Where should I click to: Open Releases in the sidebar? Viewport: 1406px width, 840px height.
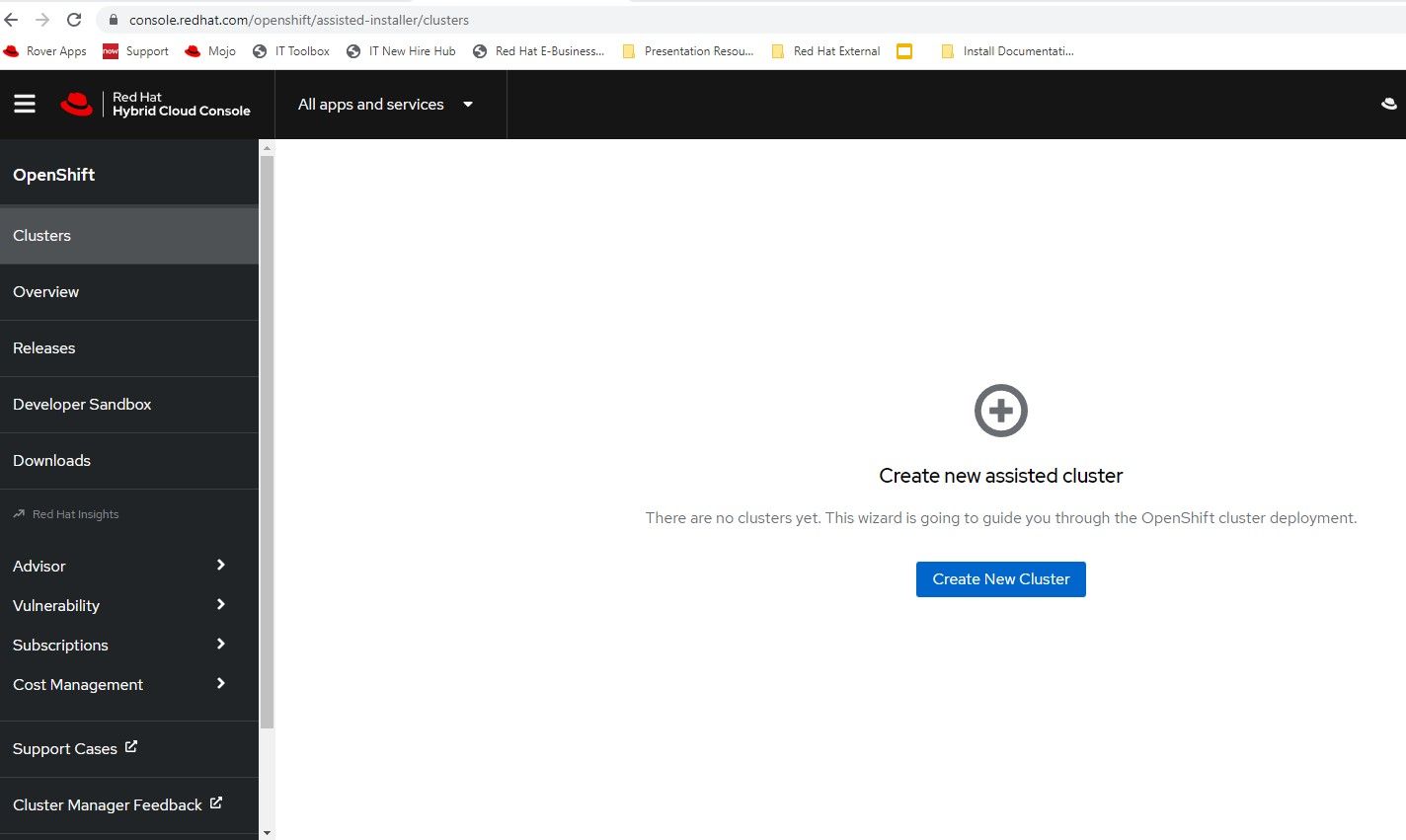pos(129,347)
